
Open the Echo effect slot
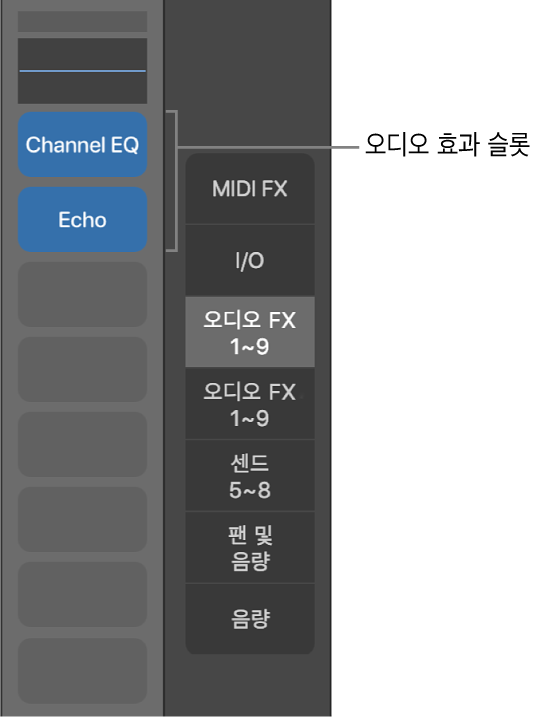tap(82, 220)
